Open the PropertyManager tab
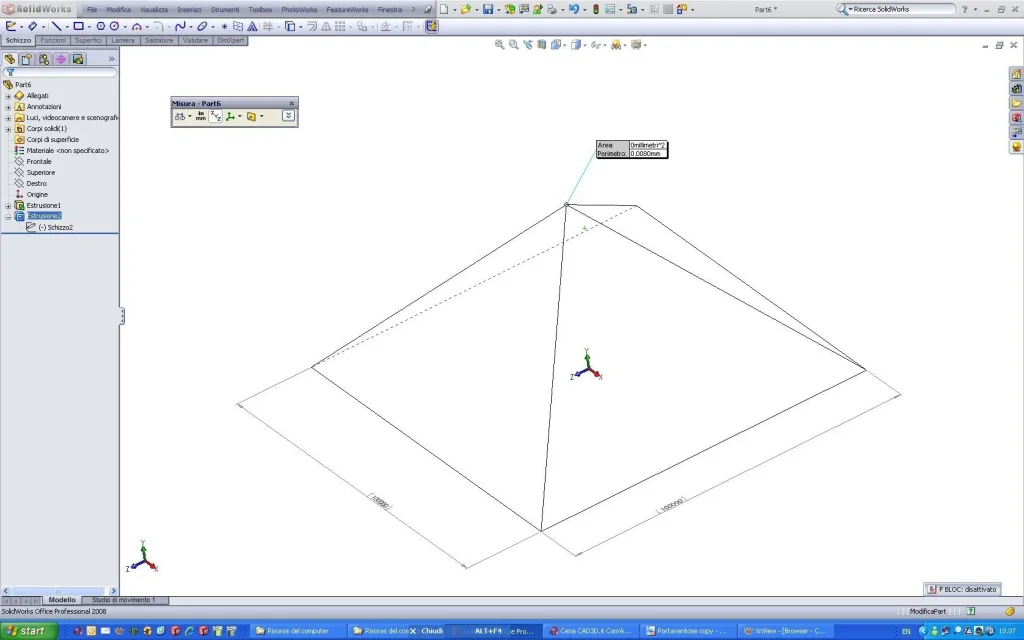The width and height of the screenshot is (1024, 640). click(x=26, y=59)
